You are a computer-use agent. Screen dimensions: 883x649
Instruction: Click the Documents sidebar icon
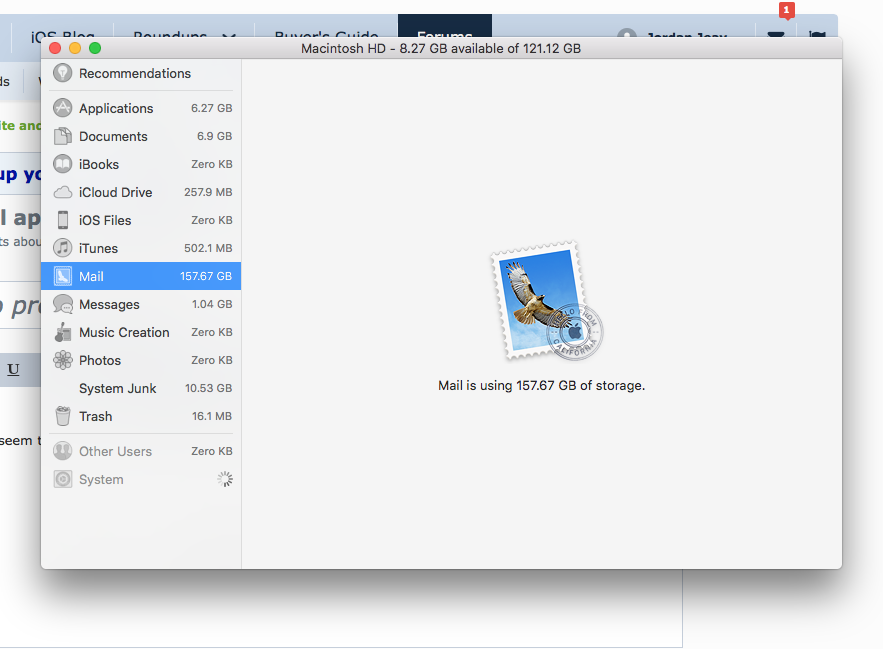(63, 136)
